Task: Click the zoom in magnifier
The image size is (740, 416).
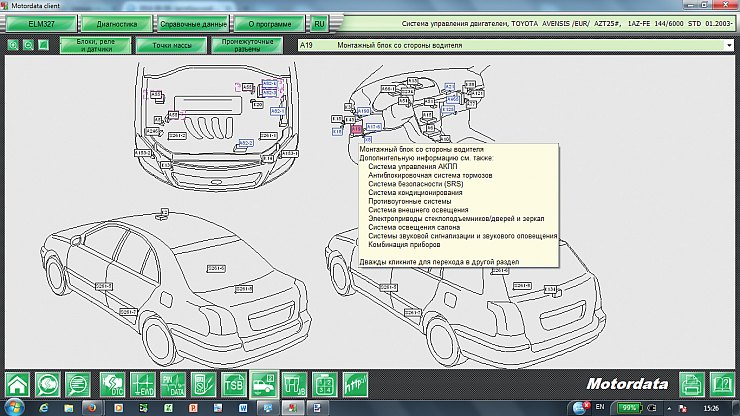Action: coord(13,45)
